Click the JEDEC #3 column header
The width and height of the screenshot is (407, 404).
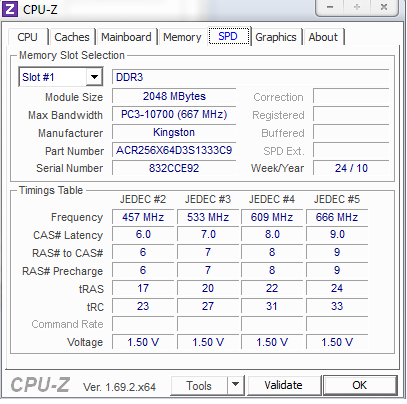point(208,199)
